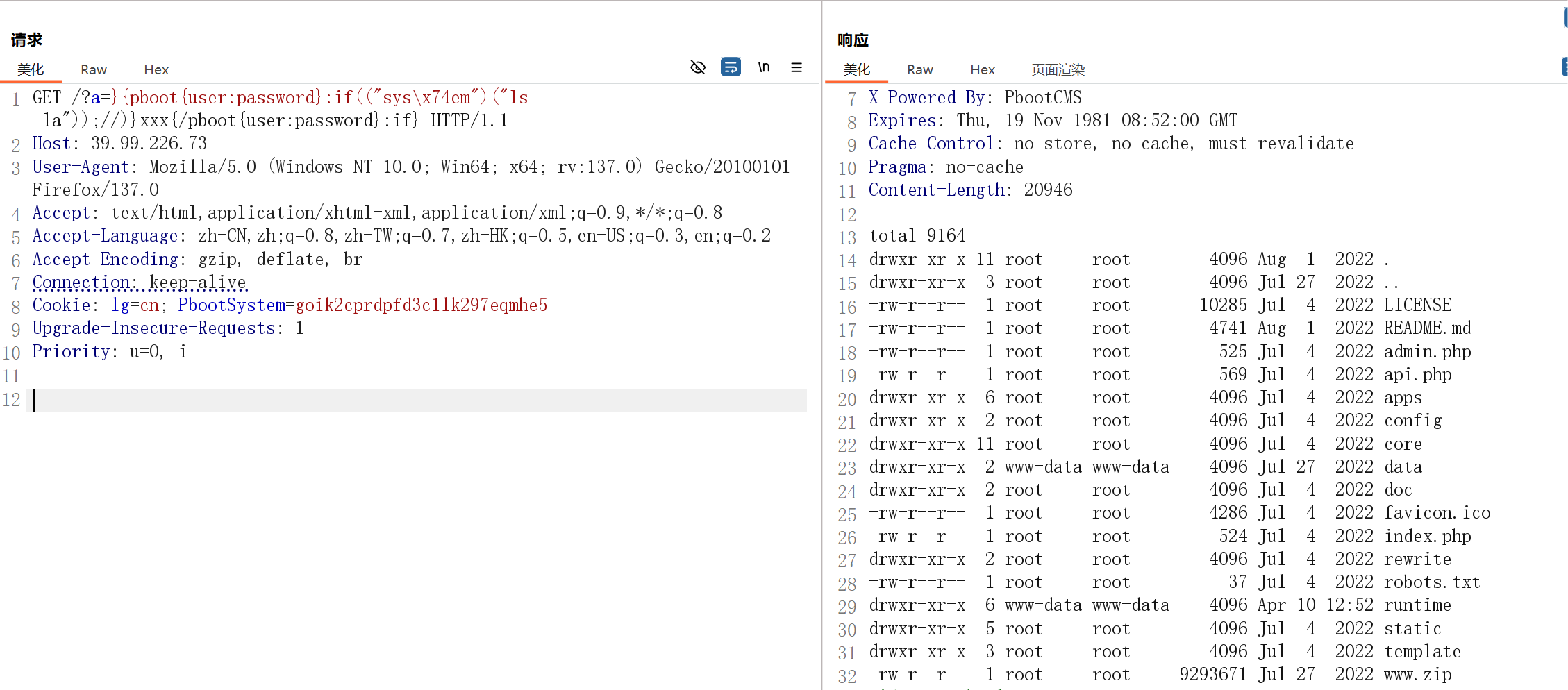Image resolution: width=1568 pixels, height=690 pixels.
Task: Switch request view to Hex tab
Action: (x=156, y=69)
